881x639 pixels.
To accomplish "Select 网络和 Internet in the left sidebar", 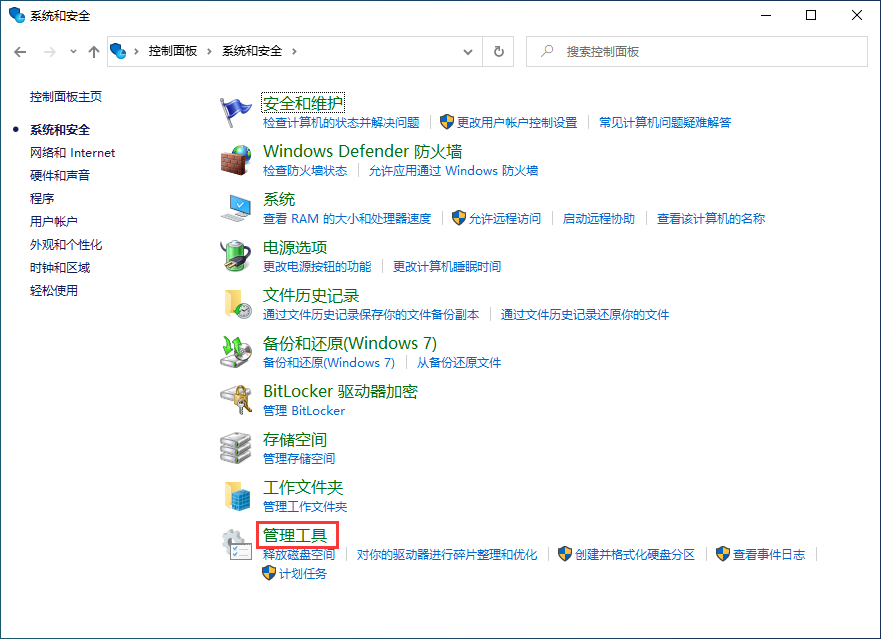I will [x=72, y=153].
